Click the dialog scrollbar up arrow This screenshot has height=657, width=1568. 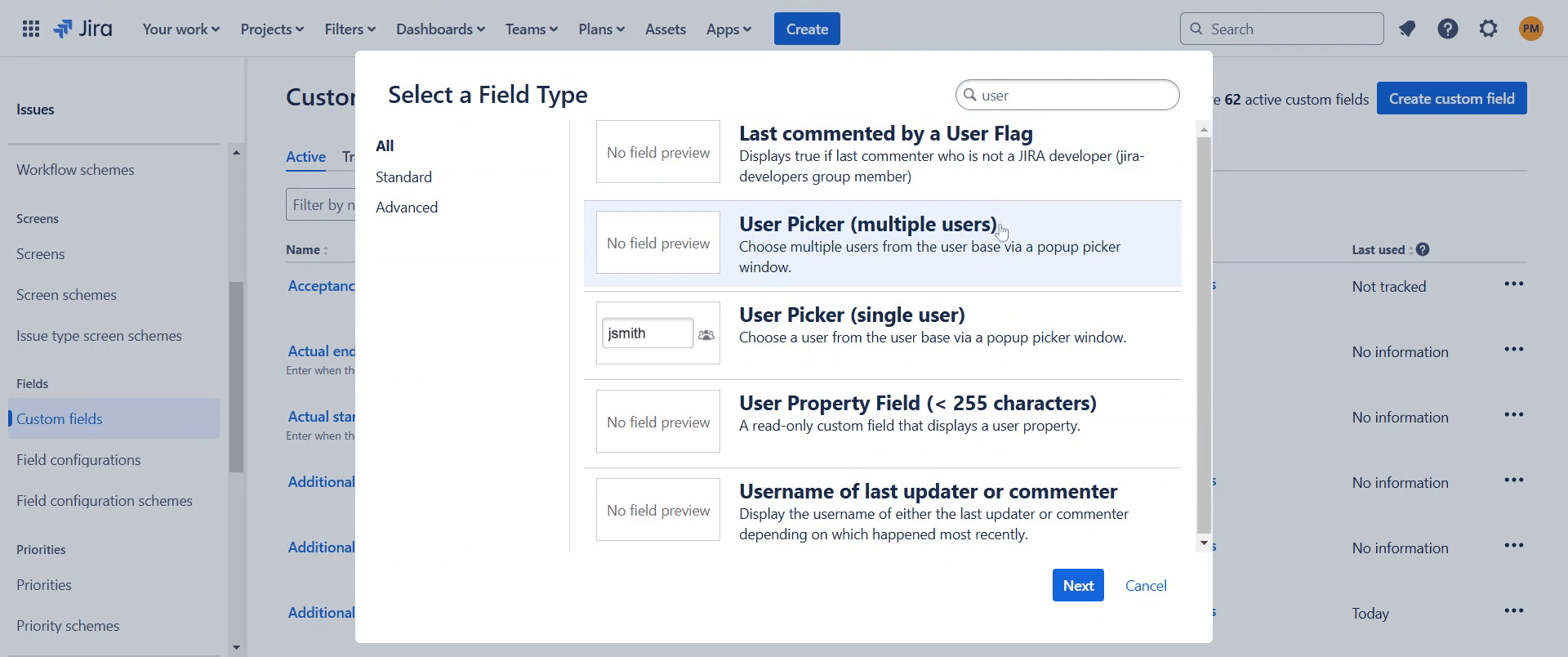[1204, 129]
